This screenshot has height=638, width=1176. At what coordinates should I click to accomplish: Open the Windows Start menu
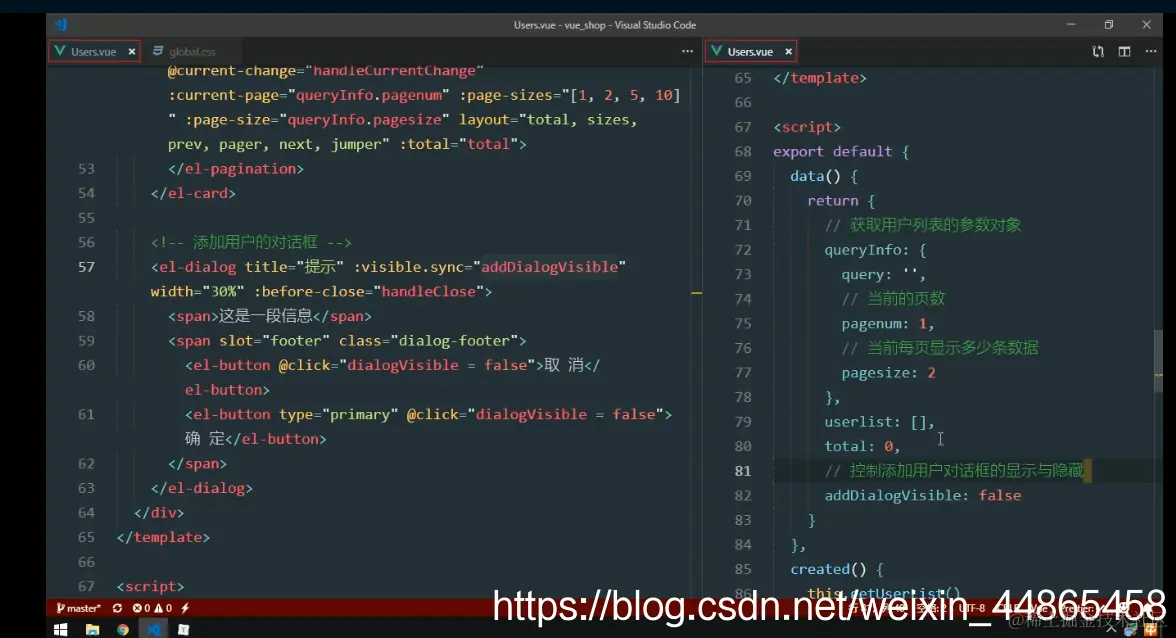[61, 630]
